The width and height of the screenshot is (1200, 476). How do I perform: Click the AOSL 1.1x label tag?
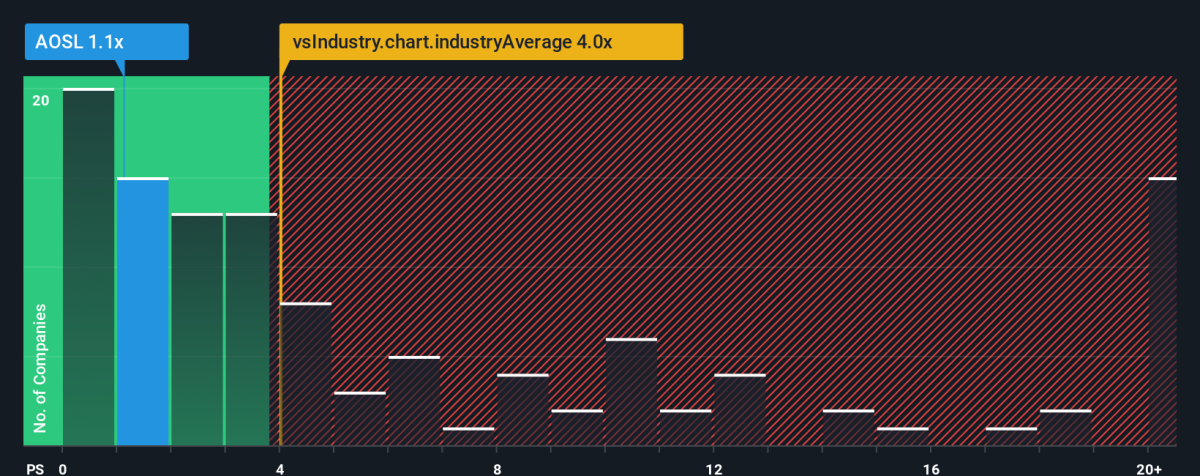tap(106, 43)
